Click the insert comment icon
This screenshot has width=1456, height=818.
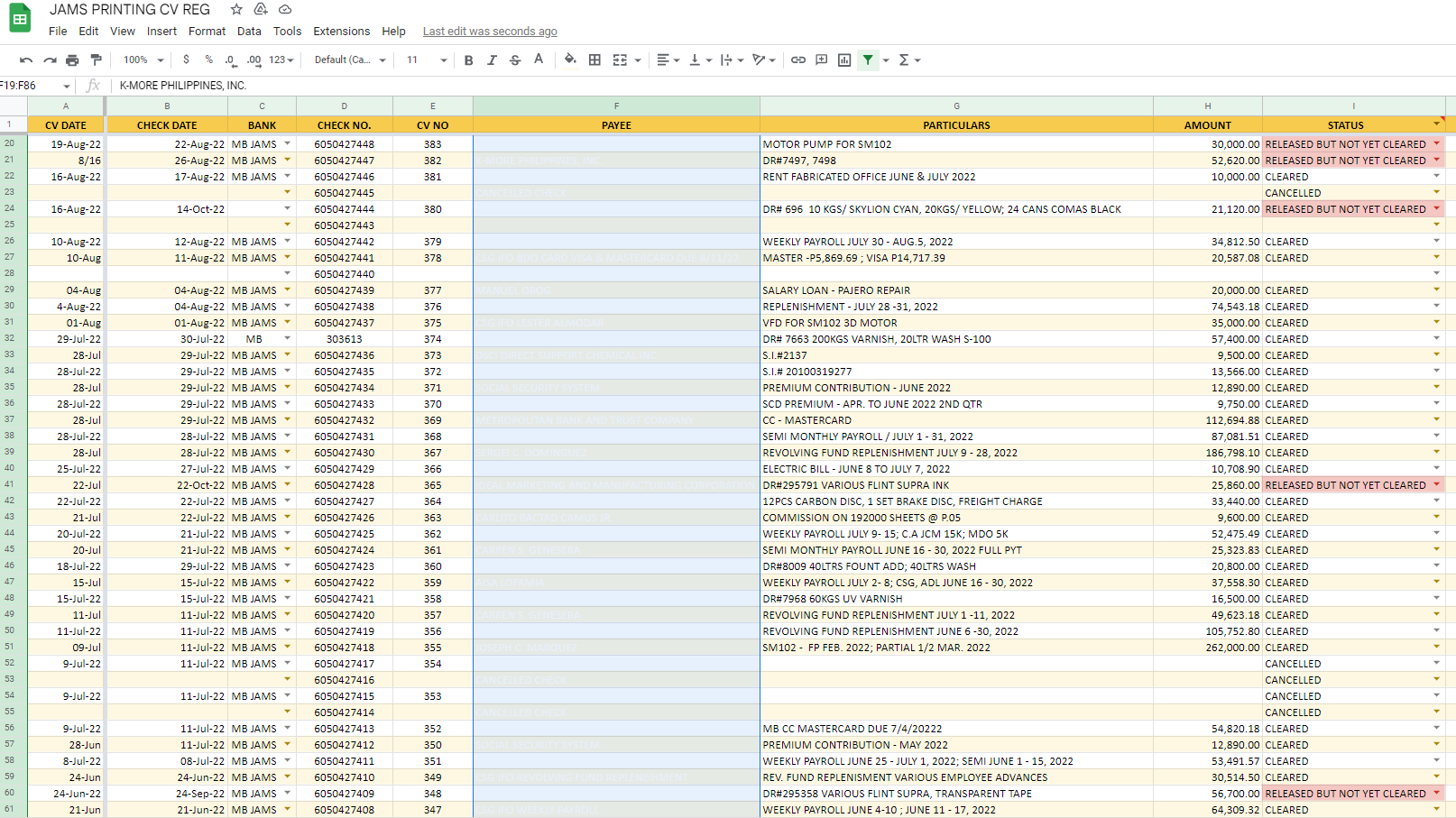pyautogui.click(x=821, y=60)
